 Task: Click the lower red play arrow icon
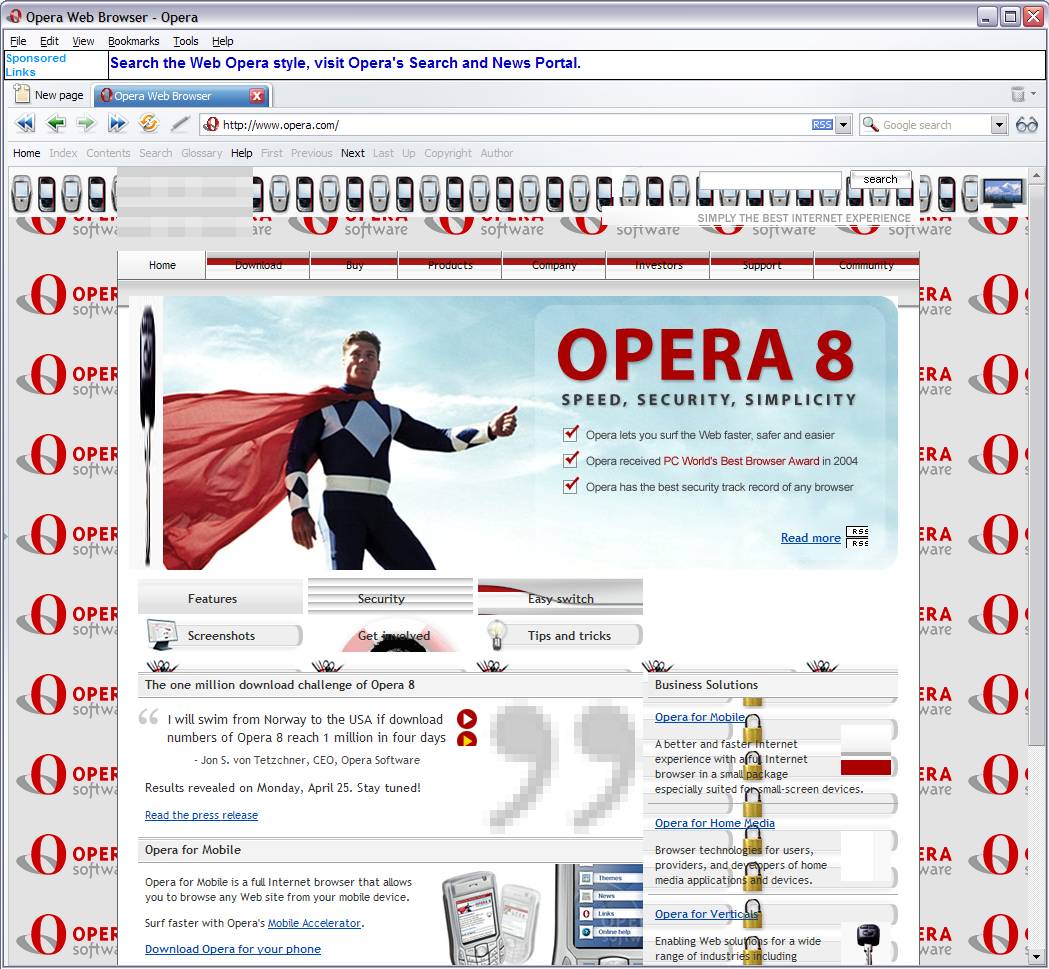tap(466, 739)
